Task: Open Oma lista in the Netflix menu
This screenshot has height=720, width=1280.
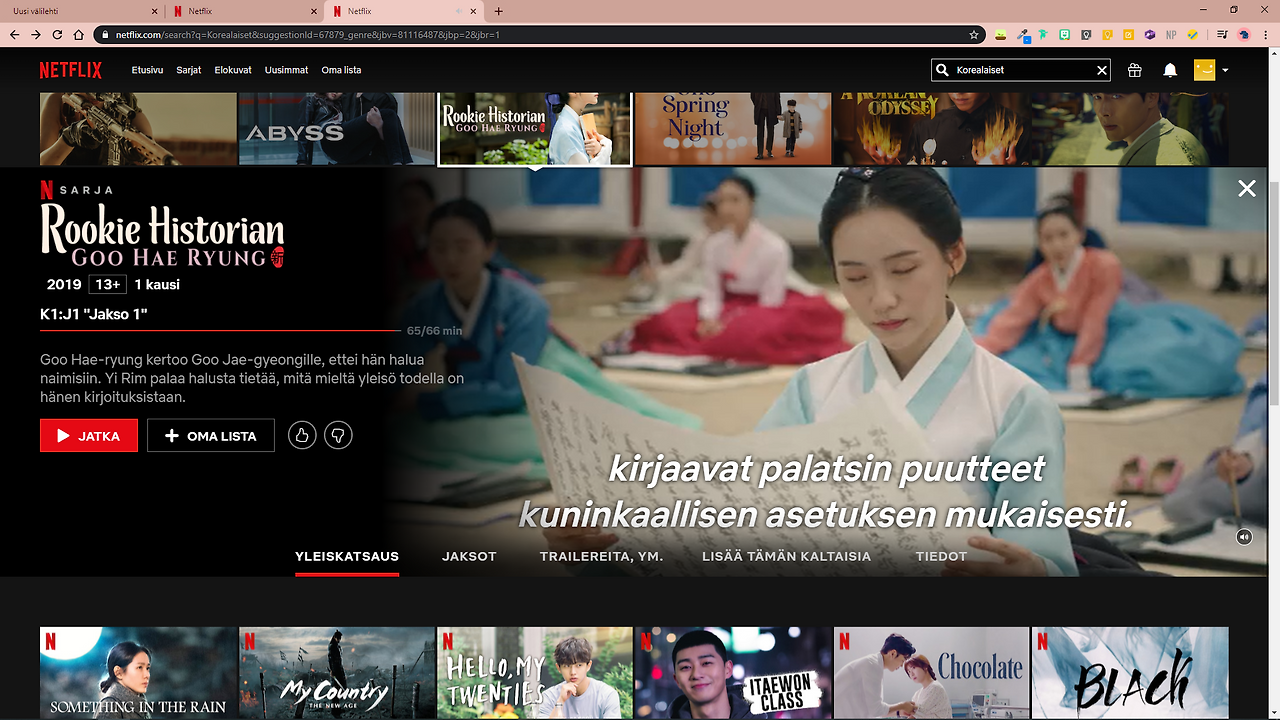Action: click(x=341, y=70)
